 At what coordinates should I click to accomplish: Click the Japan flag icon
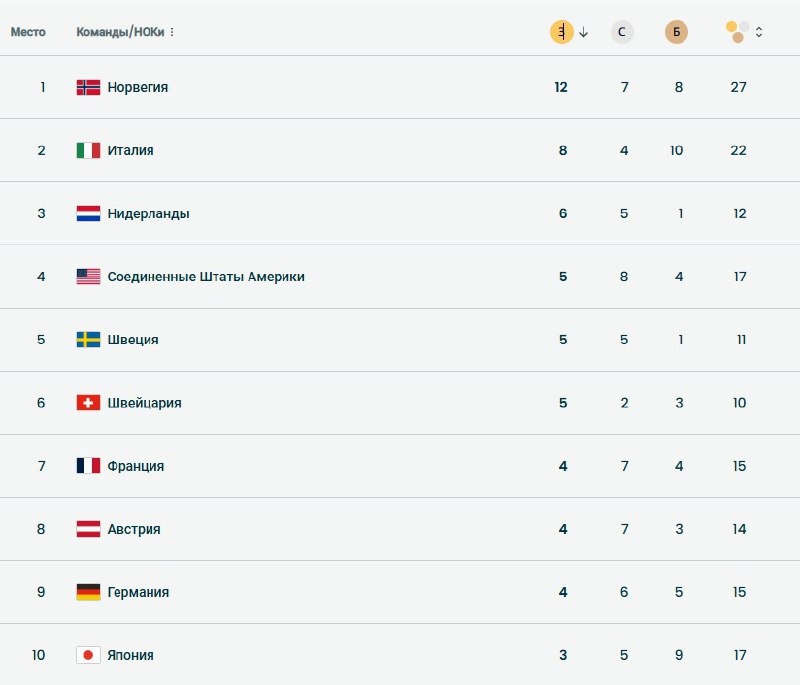pos(88,655)
